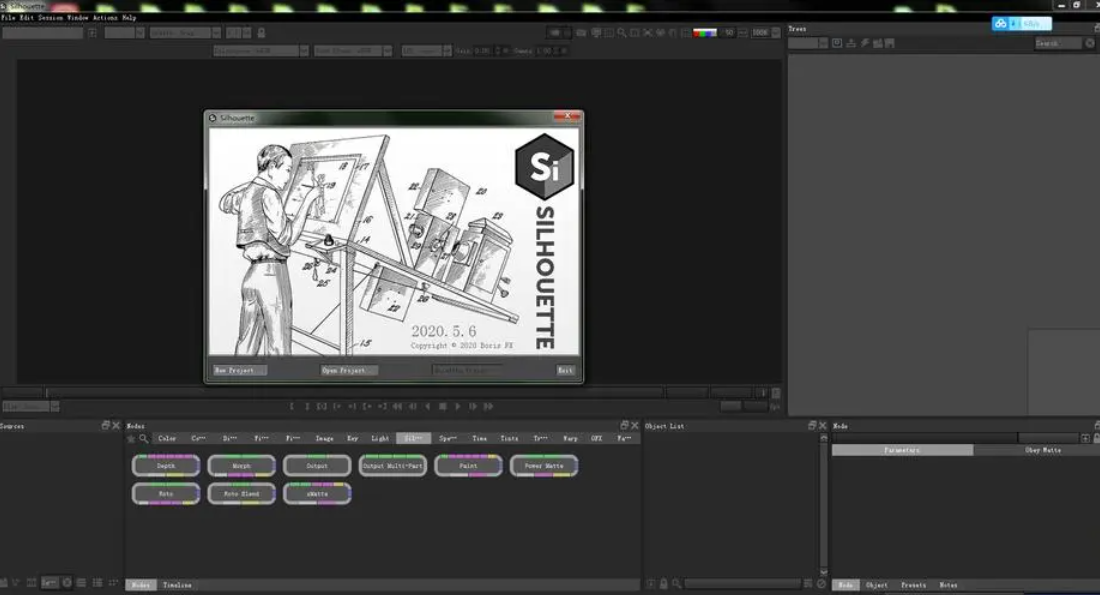Add the Roto node
Viewport: 1100px width, 595px height.
[x=166, y=494]
